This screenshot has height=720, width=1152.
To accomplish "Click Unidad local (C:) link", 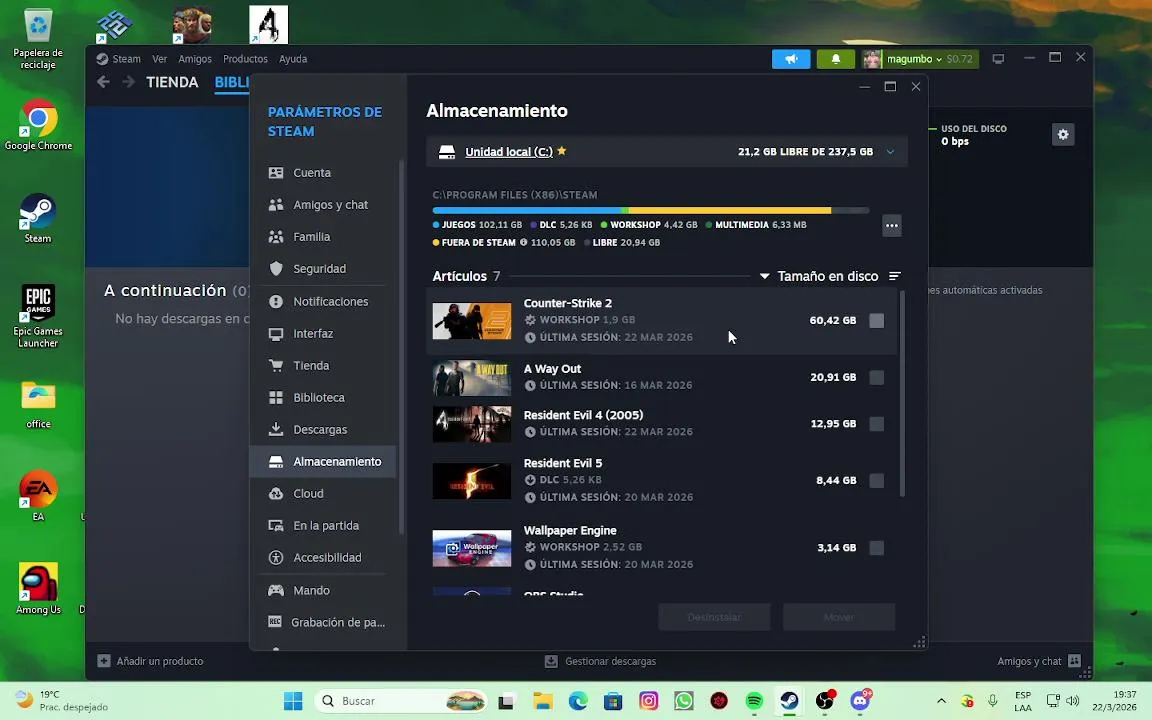I will click(508, 152).
